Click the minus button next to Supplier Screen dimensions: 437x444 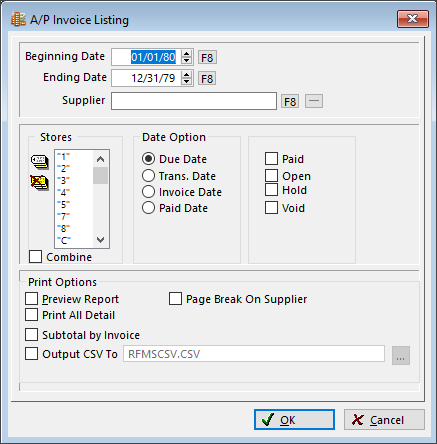point(314,101)
